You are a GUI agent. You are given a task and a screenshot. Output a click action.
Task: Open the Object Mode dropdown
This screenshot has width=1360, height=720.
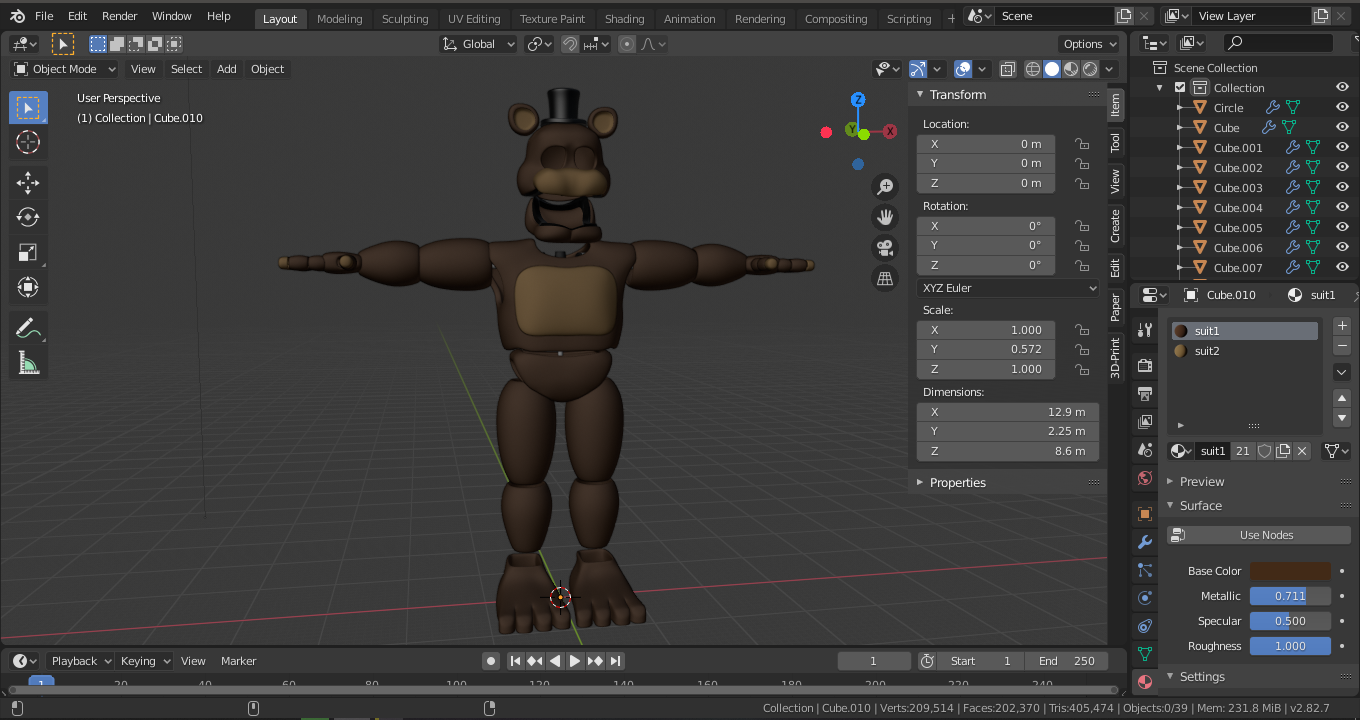pos(65,69)
